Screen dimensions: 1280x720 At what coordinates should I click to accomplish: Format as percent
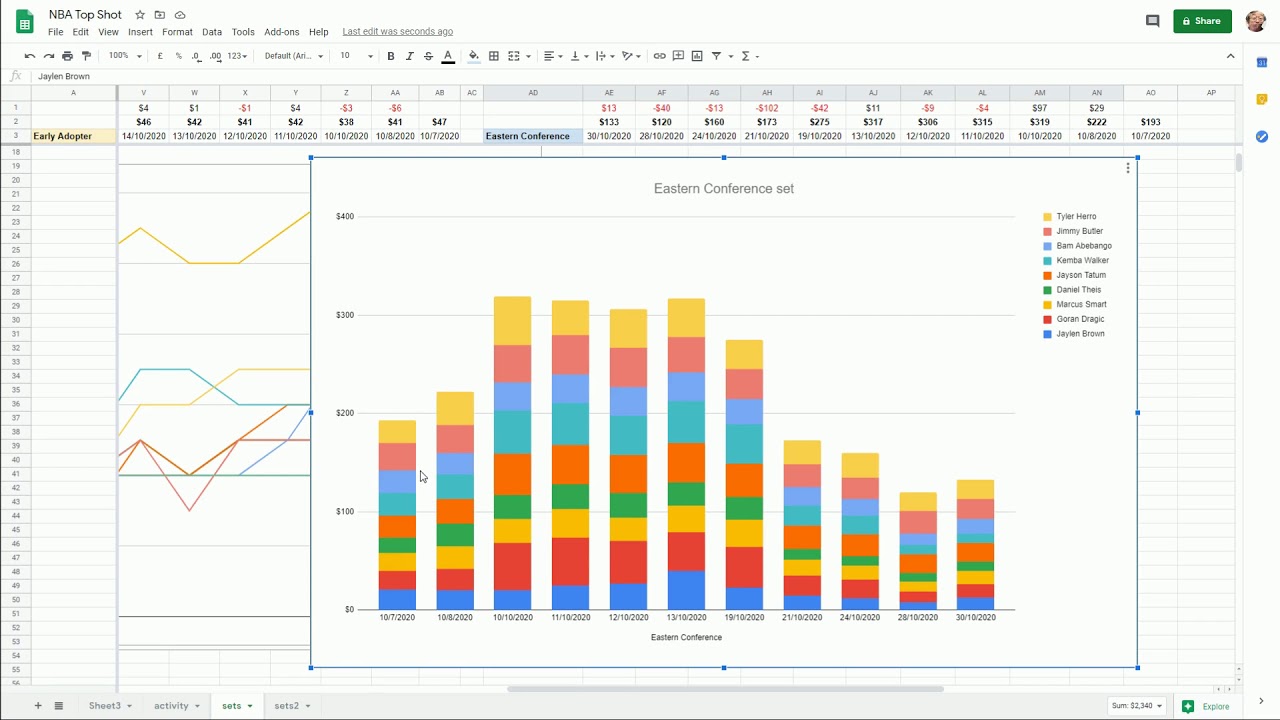178,56
